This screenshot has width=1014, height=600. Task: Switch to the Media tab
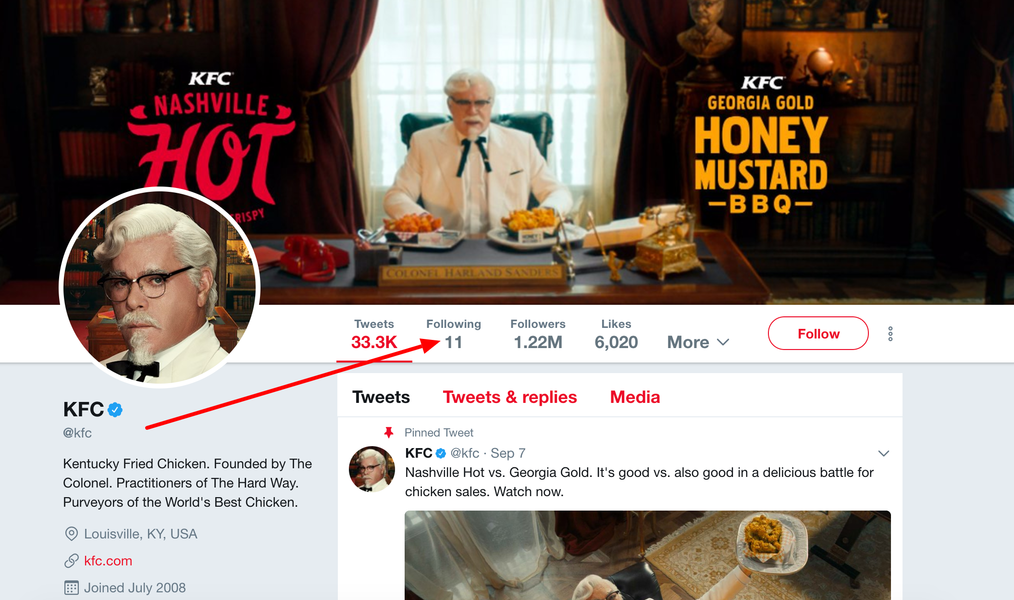[x=634, y=397]
